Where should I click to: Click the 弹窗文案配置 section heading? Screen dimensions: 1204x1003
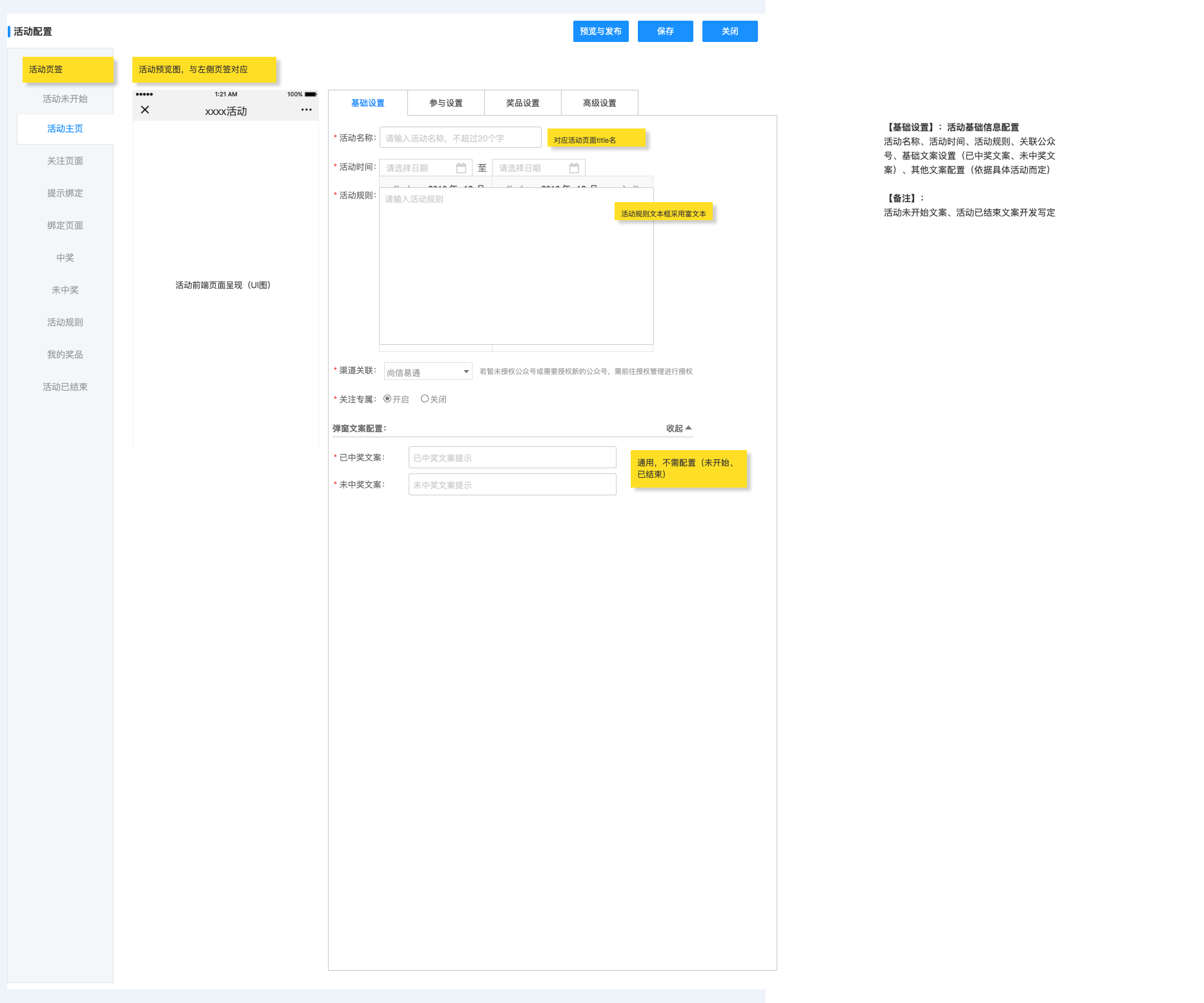tap(360, 428)
